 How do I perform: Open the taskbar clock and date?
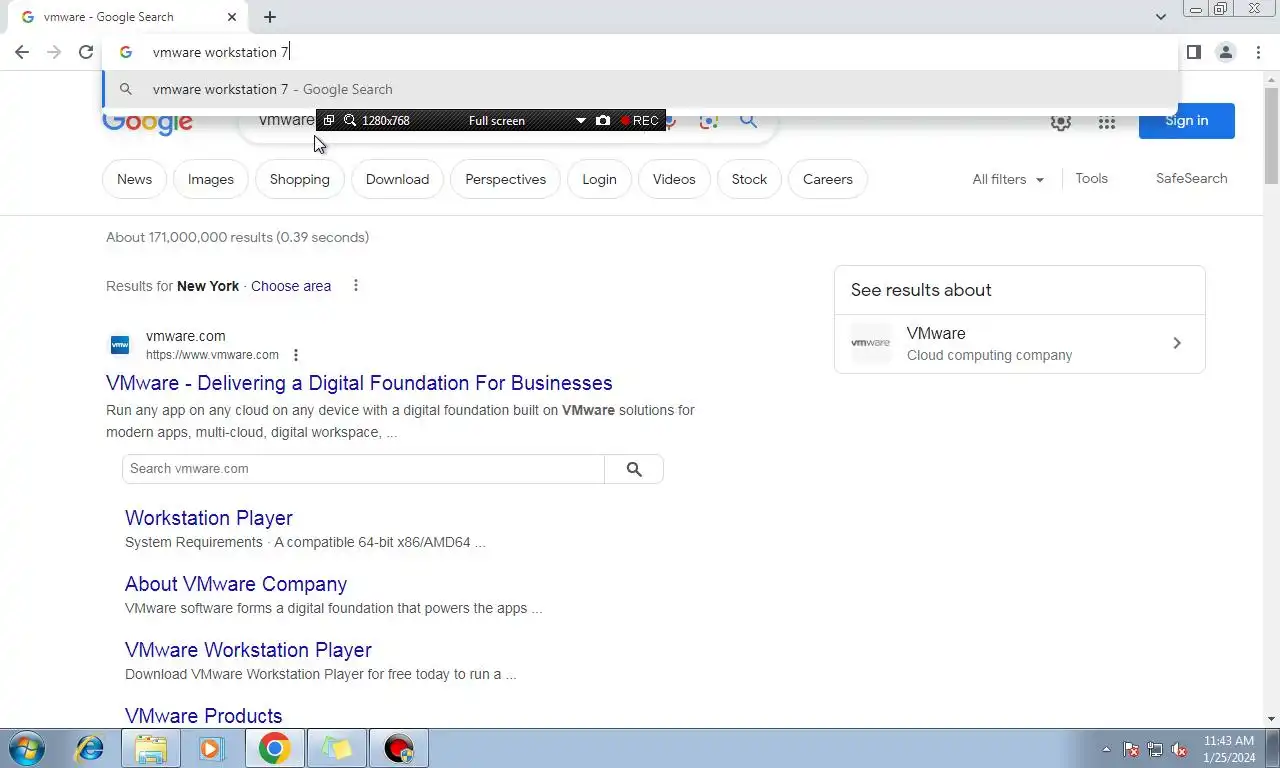tap(1228, 748)
